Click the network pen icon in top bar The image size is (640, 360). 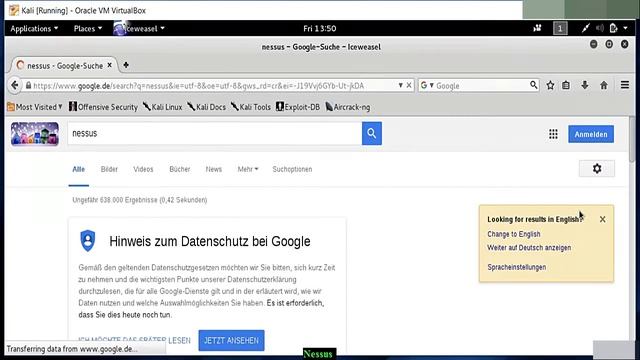point(585,28)
